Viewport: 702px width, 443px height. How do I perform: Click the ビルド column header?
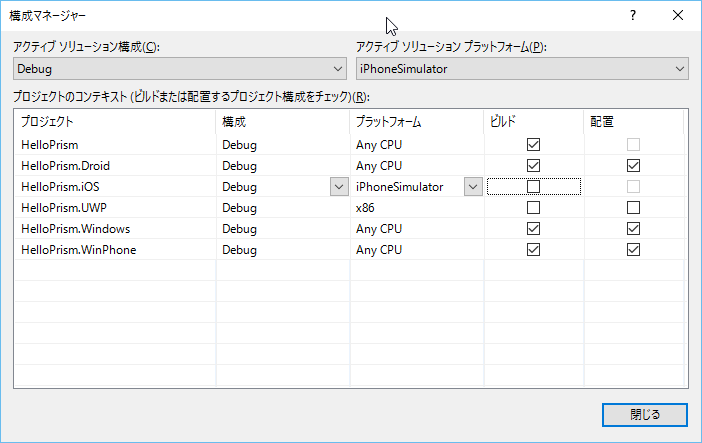tap(534, 122)
